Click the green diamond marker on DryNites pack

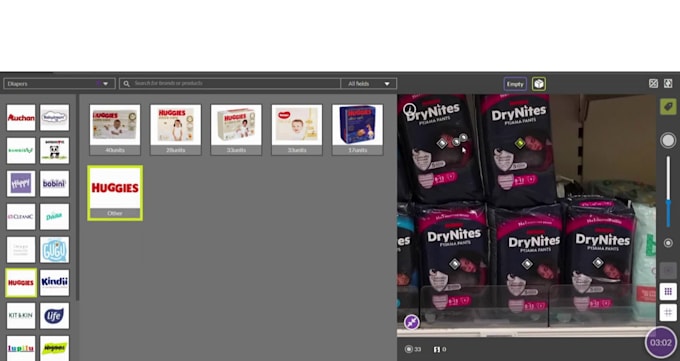(x=520, y=143)
